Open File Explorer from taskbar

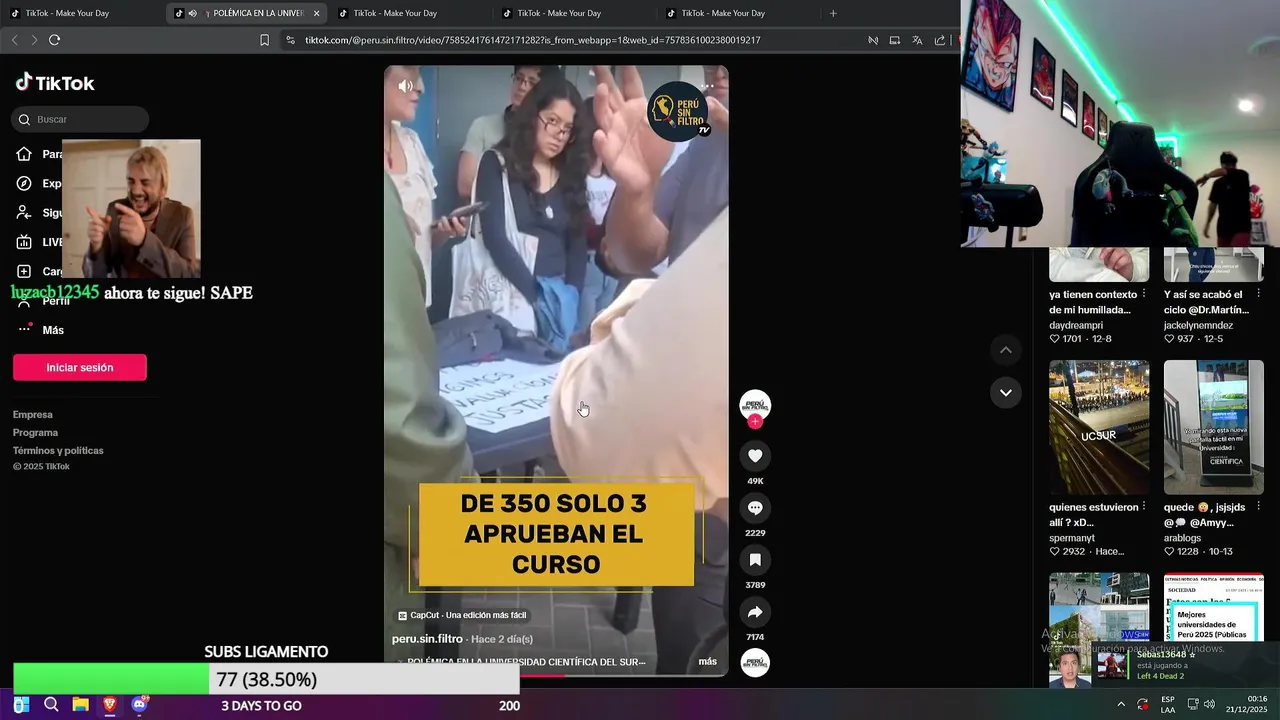point(80,705)
